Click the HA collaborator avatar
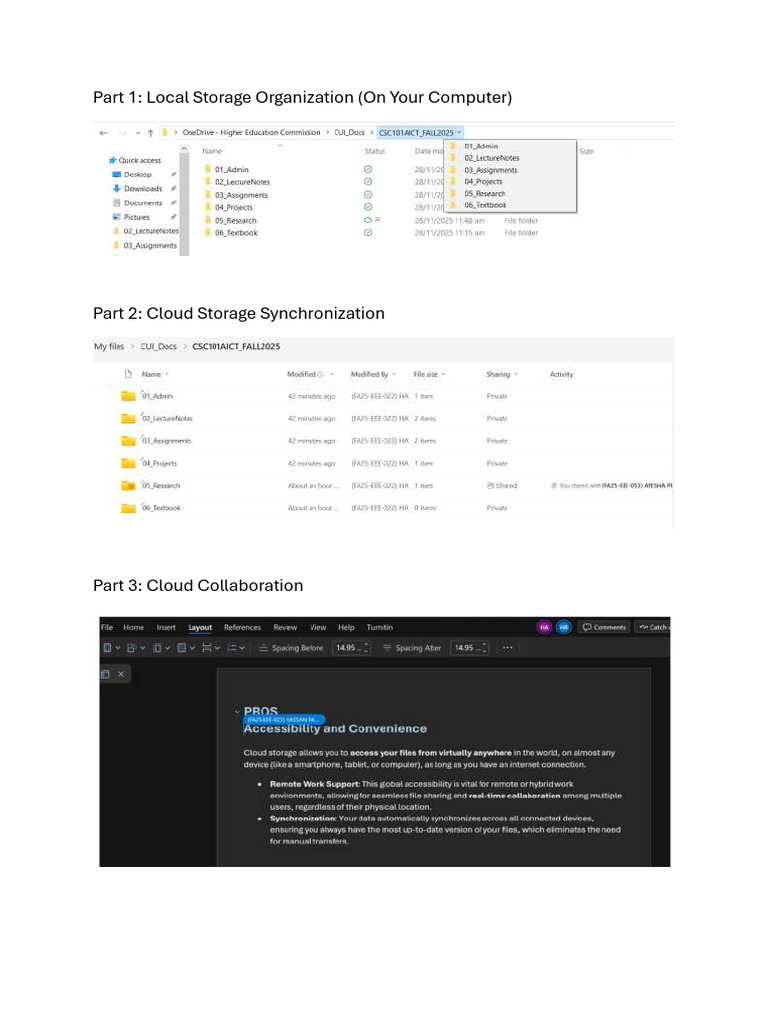This screenshot has width=768, height=1024. (x=544, y=627)
